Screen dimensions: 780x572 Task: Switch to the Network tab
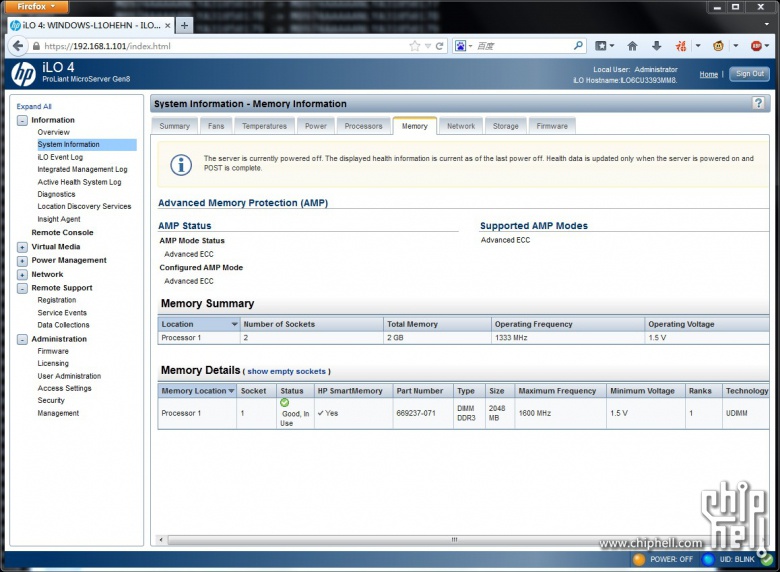(461, 126)
